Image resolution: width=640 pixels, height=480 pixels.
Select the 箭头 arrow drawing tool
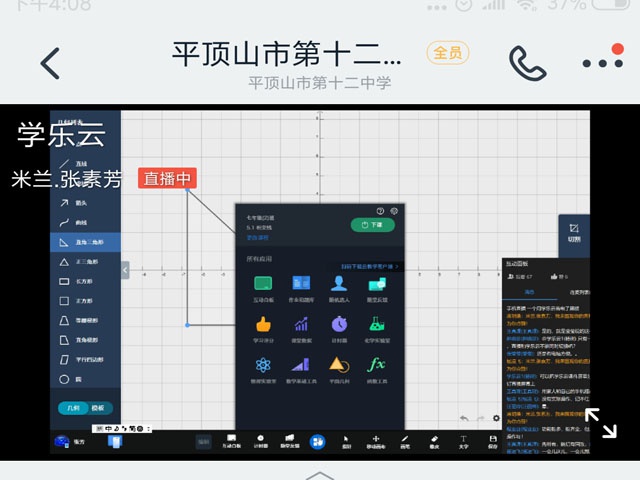tap(86, 202)
